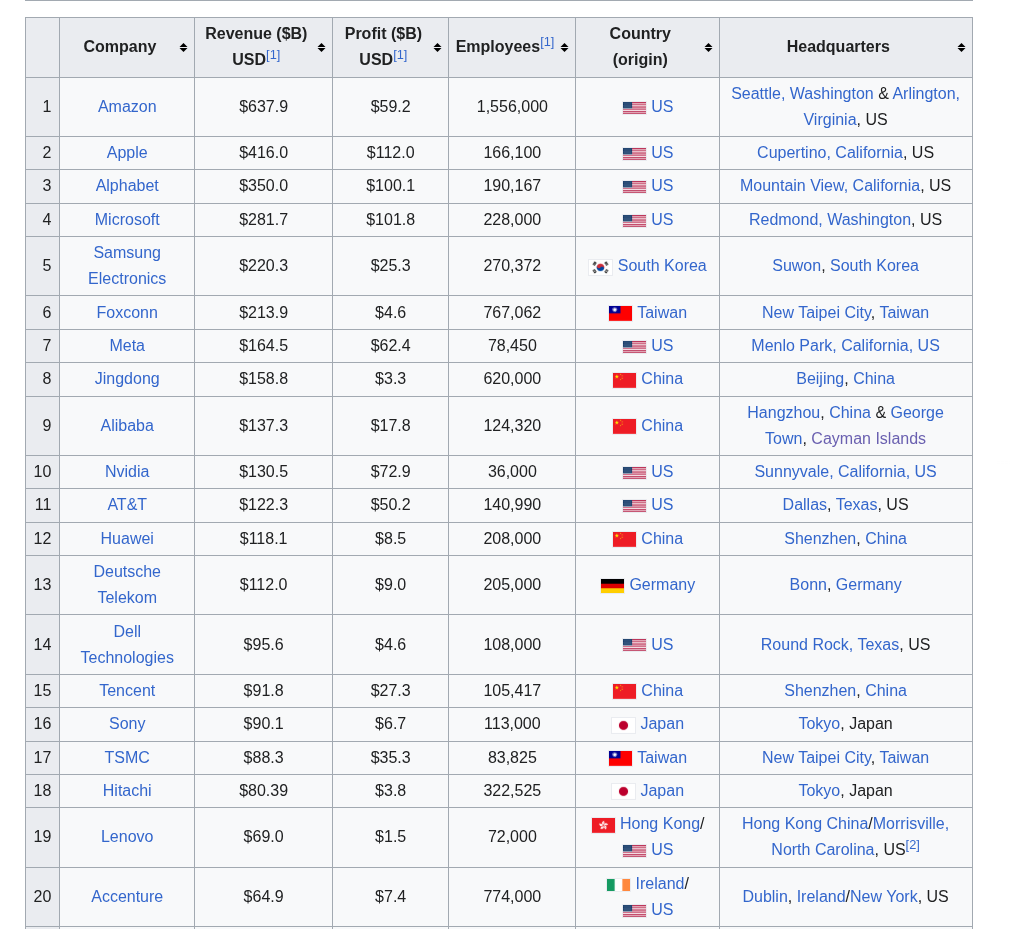Open the Sony company link
Image resolution: width=1010 pixels, height=929 pixels.
[127, 723]
